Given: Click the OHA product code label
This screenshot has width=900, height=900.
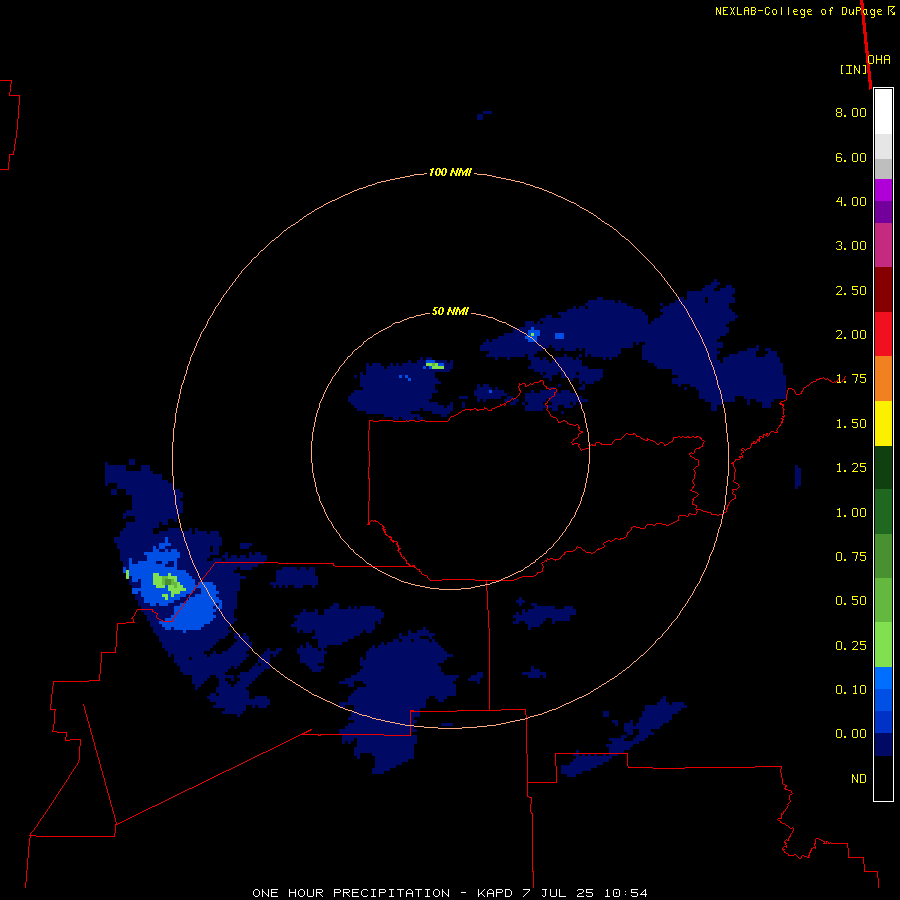Looking at the screenshot, I should point(879,60).
